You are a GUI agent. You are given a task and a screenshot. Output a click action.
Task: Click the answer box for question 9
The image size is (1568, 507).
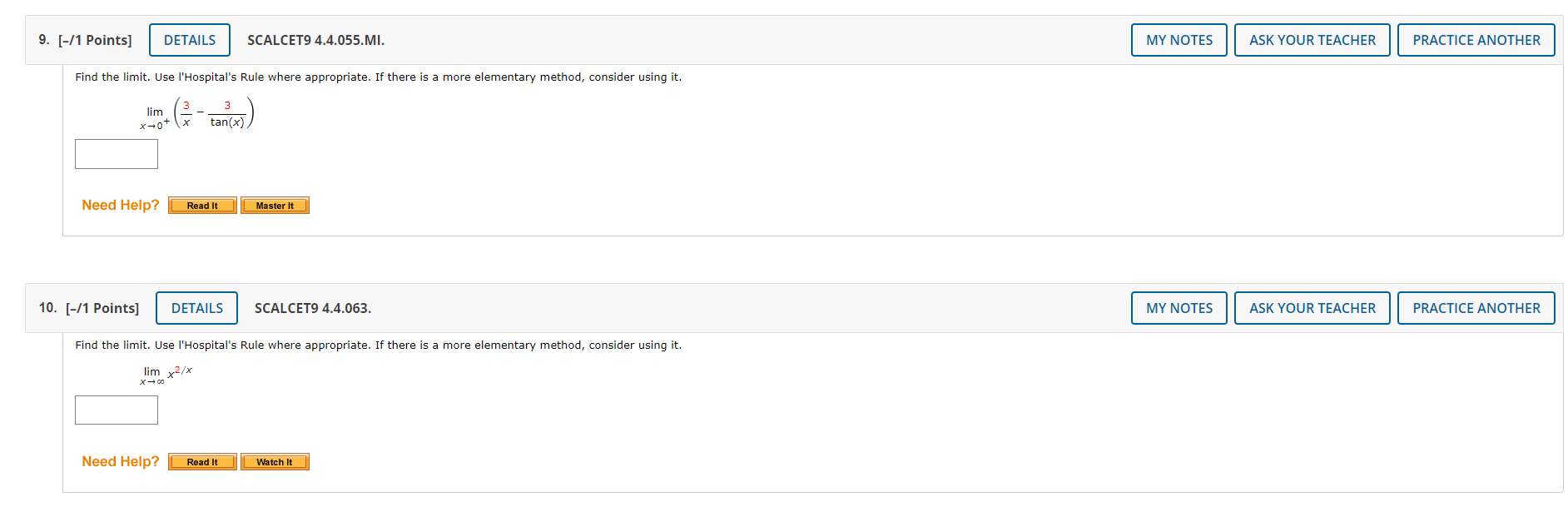point(116,153)
